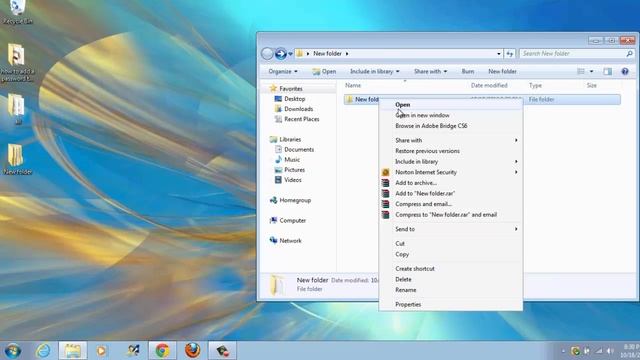Launch Google Chrome from the taskbar
This screenshot has height=360, width=640.
162,351
